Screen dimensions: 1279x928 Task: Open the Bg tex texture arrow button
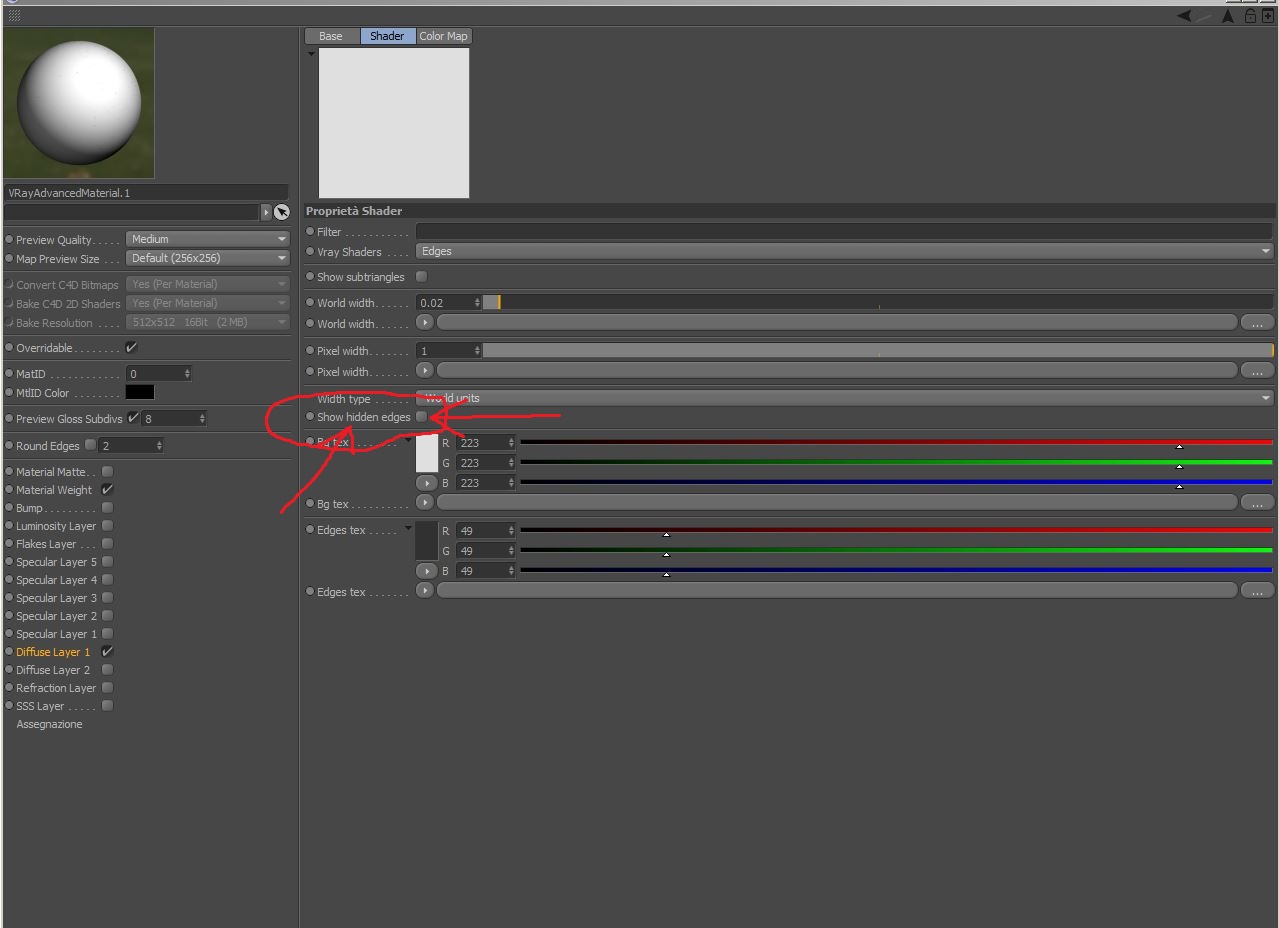425,502
